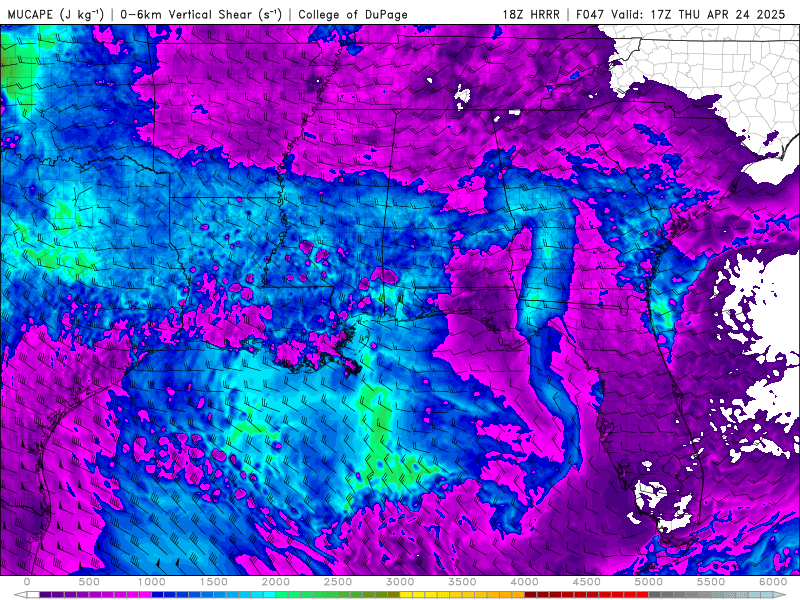Click the College of DuPage text

(x=353, y=14)
